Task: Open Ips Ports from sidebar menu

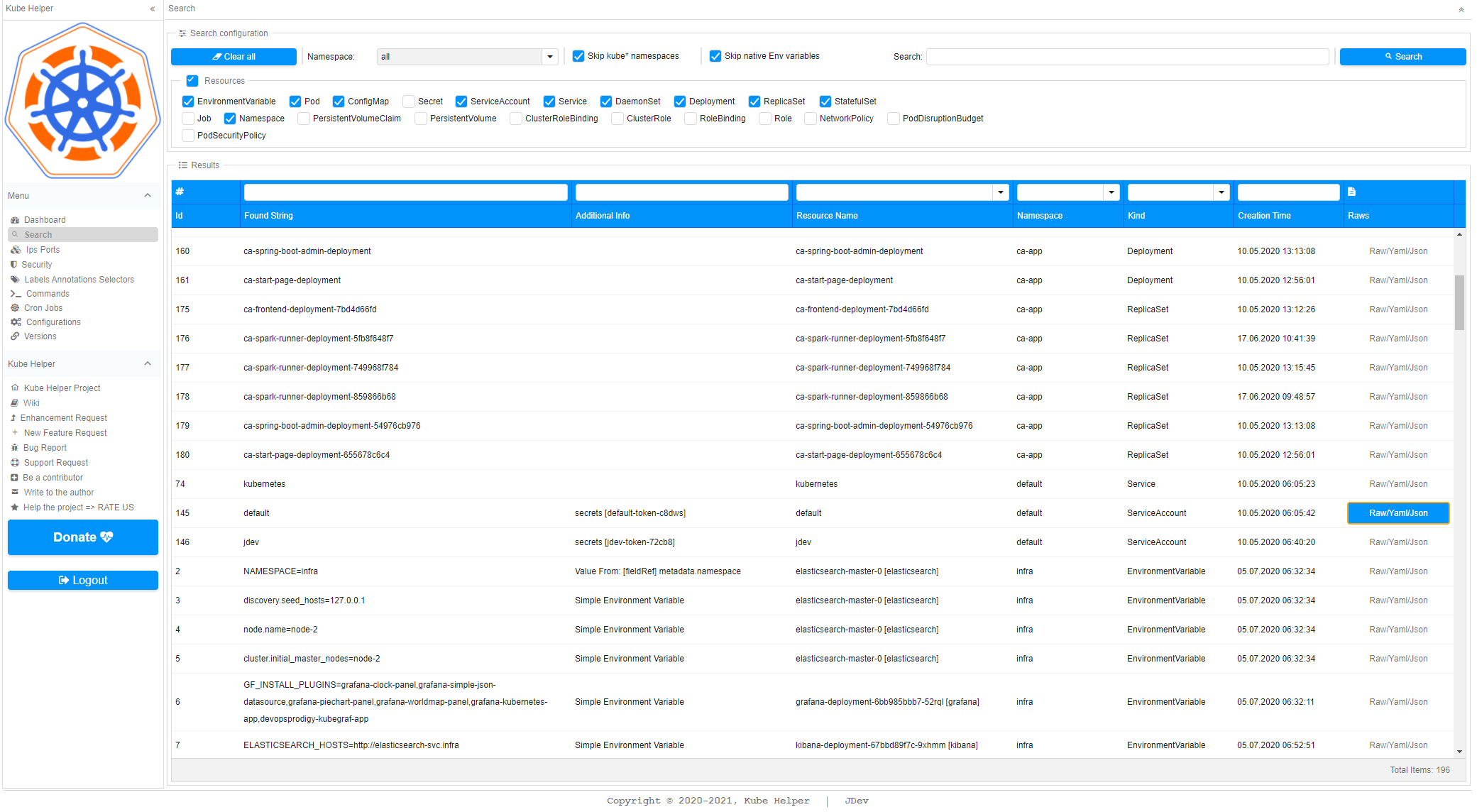Action: [x=43, y=250]
